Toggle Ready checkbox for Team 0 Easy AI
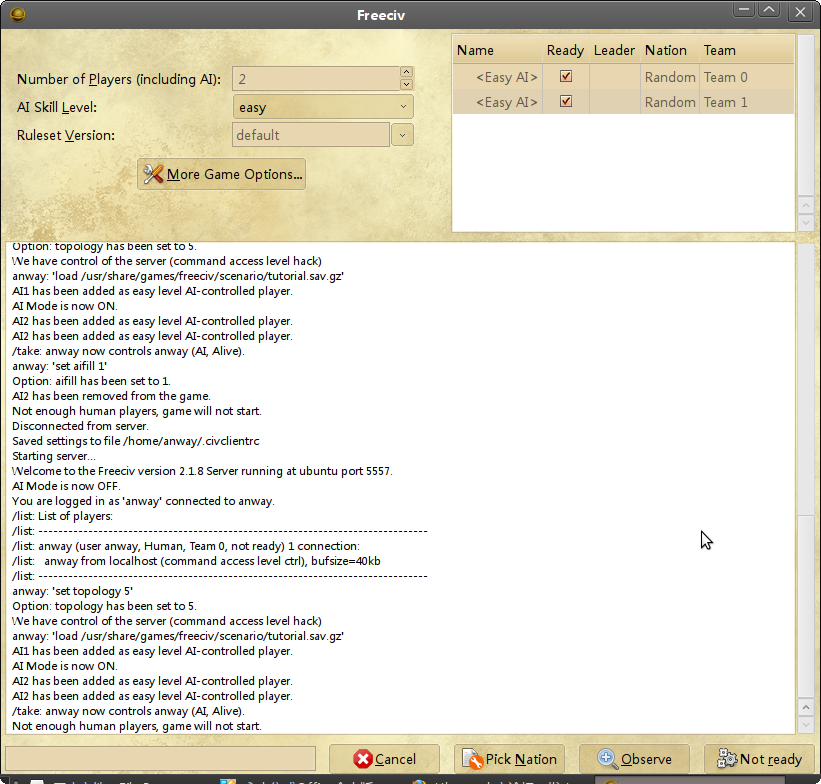The image size is (821, 784). click(565, 76)
